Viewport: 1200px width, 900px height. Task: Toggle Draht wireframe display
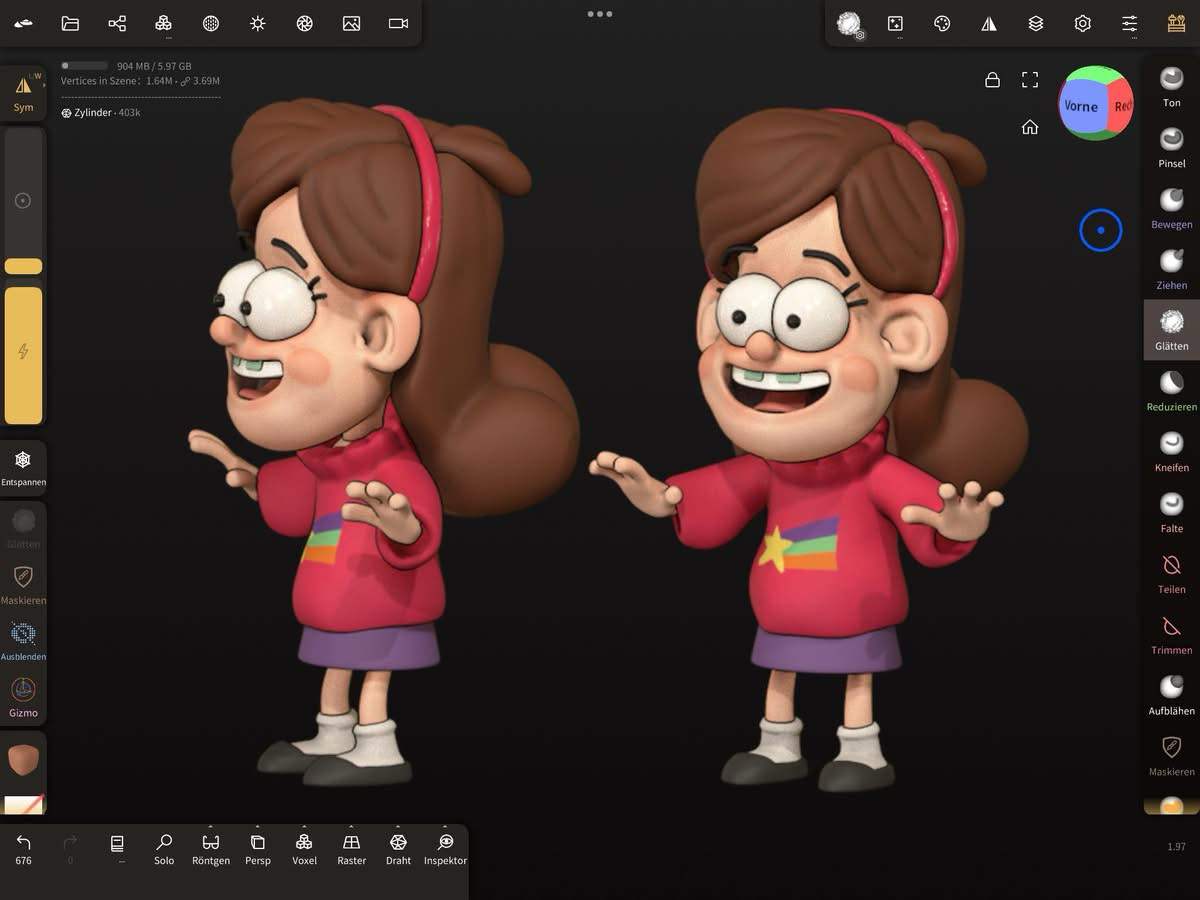click(x=398, y=849)
